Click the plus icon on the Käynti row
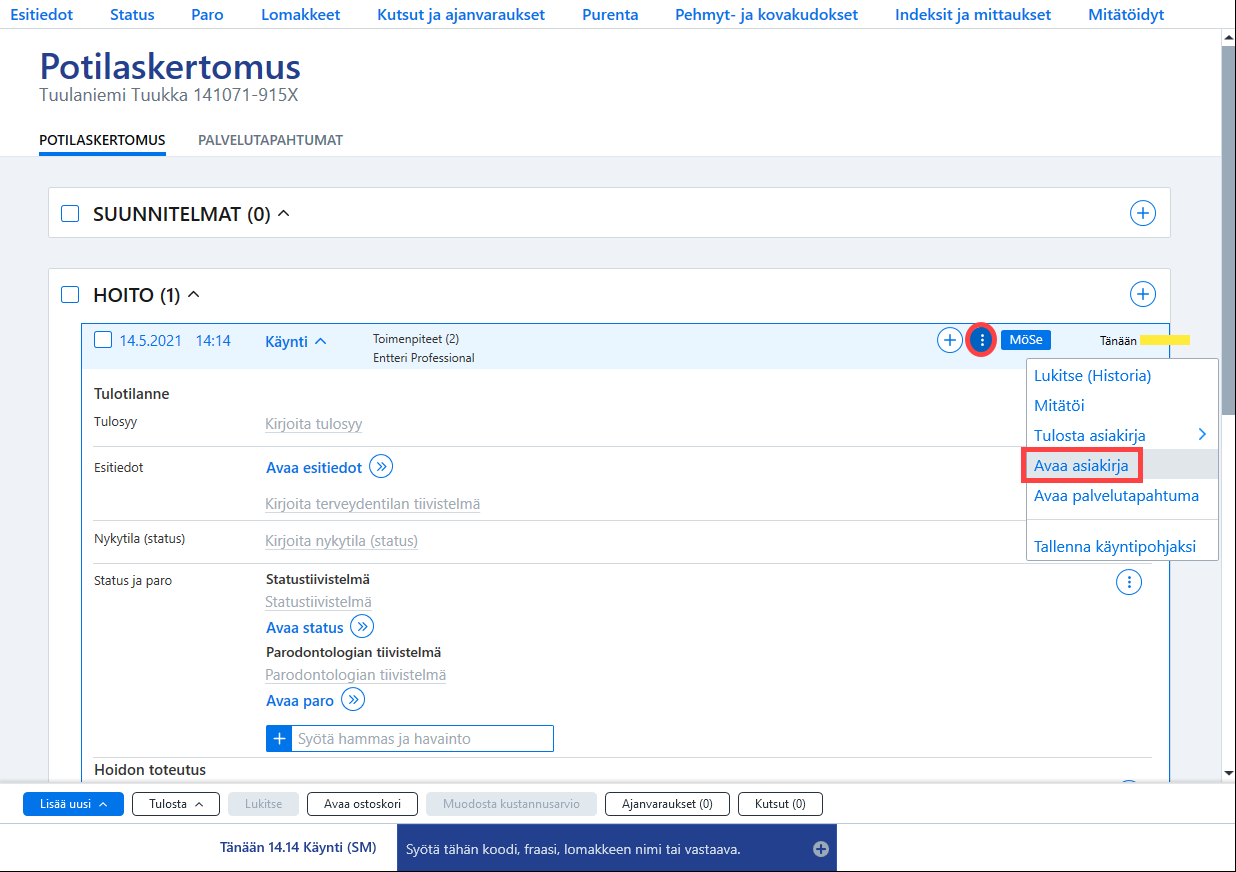The height and width of the screenshot is (872, 1236). (949, 340)
